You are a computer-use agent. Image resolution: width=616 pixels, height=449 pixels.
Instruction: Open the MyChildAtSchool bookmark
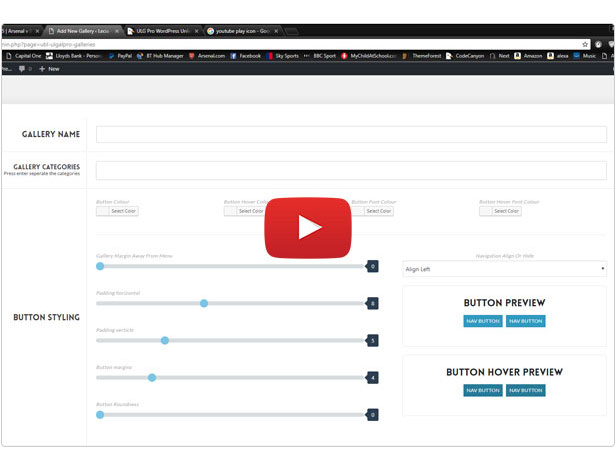[368, 56]
